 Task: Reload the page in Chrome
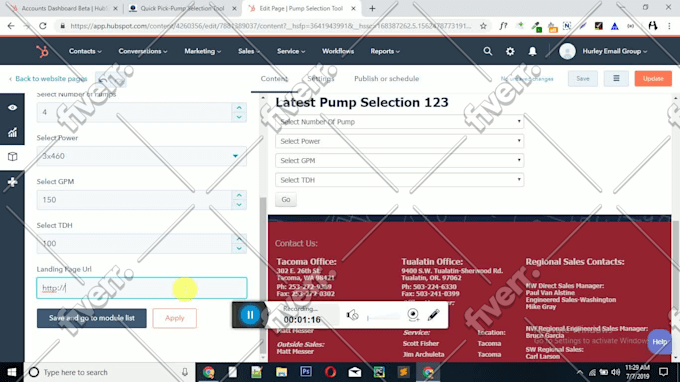(x=42, y=26)
